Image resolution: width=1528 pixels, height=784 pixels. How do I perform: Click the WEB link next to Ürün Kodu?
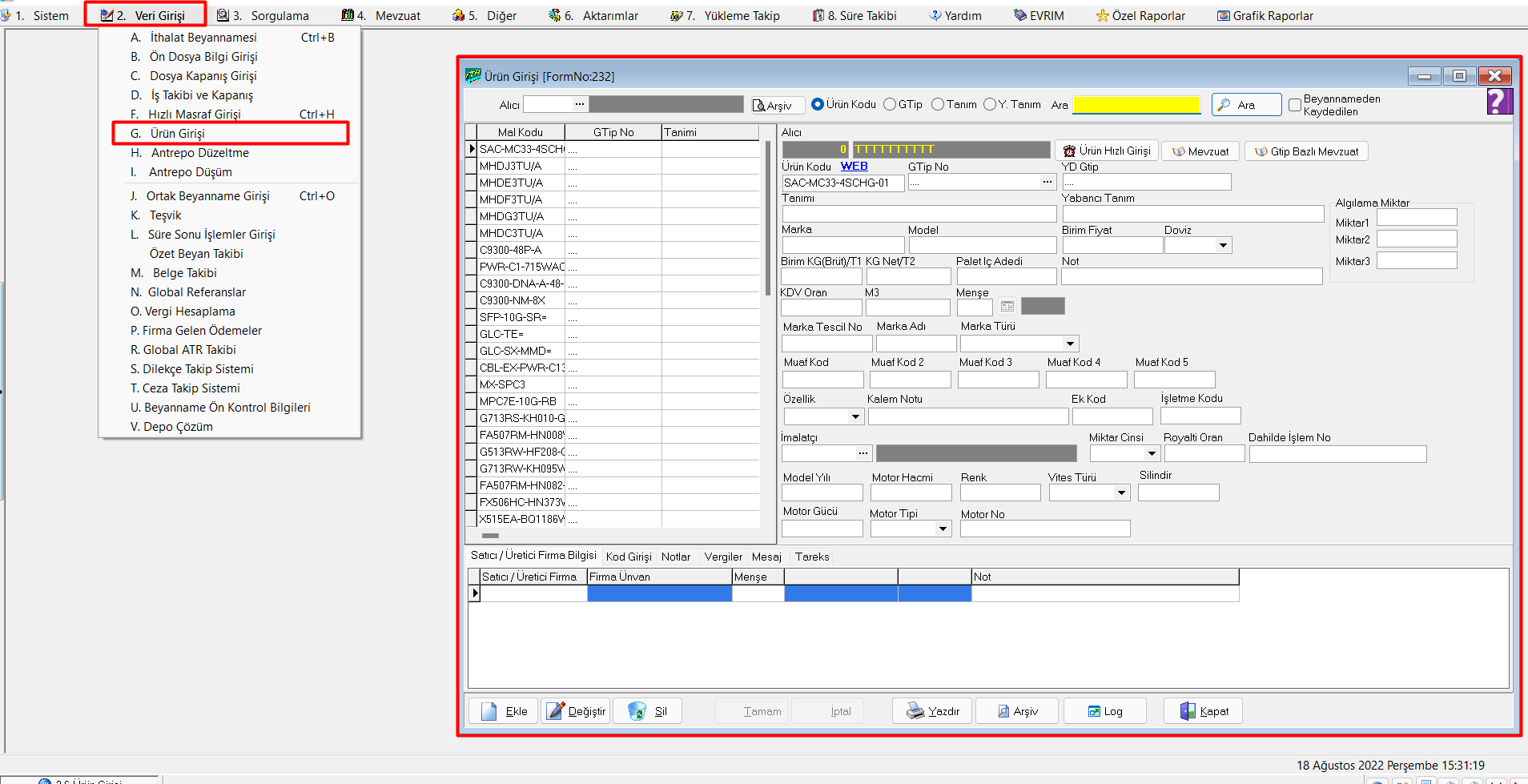click(x=854, y=167)
